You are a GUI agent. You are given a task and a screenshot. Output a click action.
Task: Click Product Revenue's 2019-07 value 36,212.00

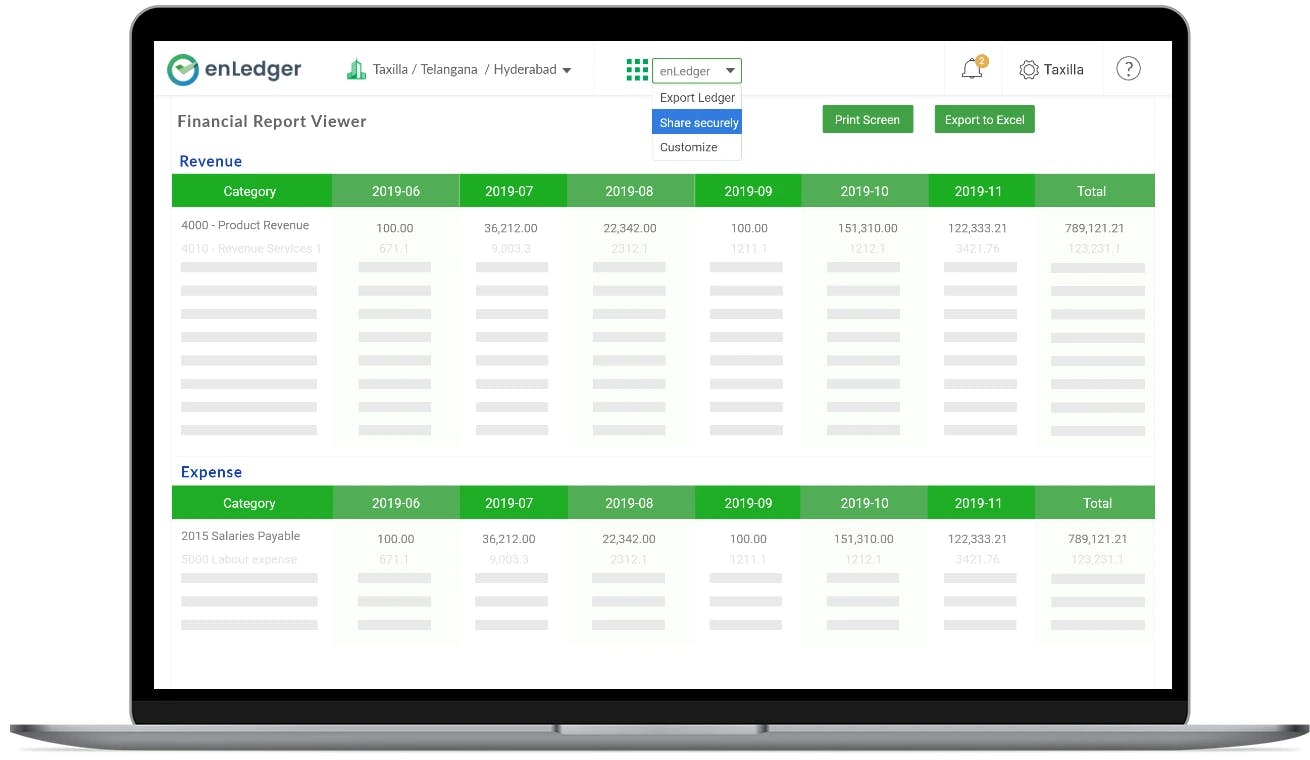[x=511, y=228]
